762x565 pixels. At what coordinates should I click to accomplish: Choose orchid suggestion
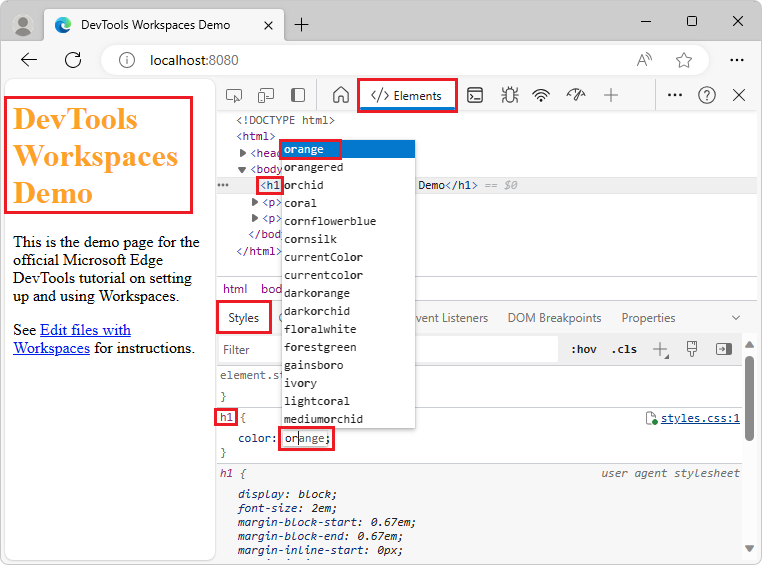pos(348,185)
